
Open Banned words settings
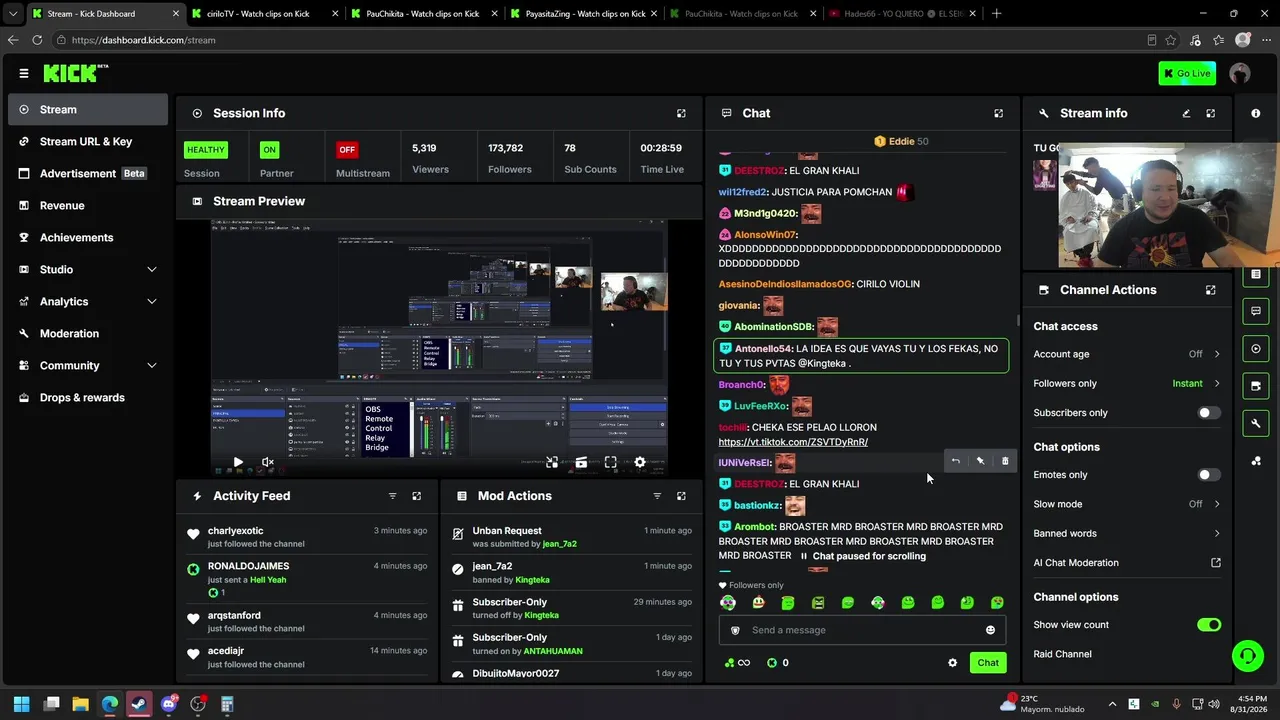pyautogui.click(x=1127, y=533)
